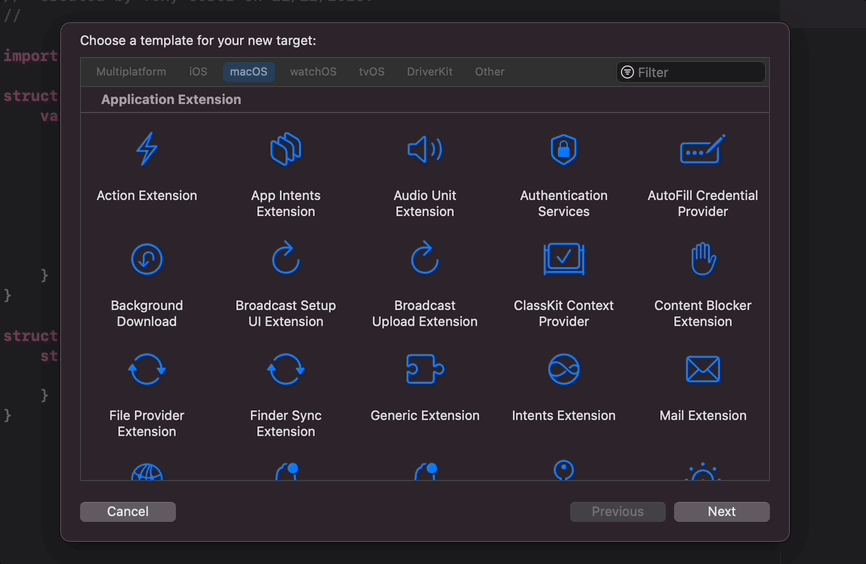Select the Action Extension lightning bolt icon

[x=147, y=149]
